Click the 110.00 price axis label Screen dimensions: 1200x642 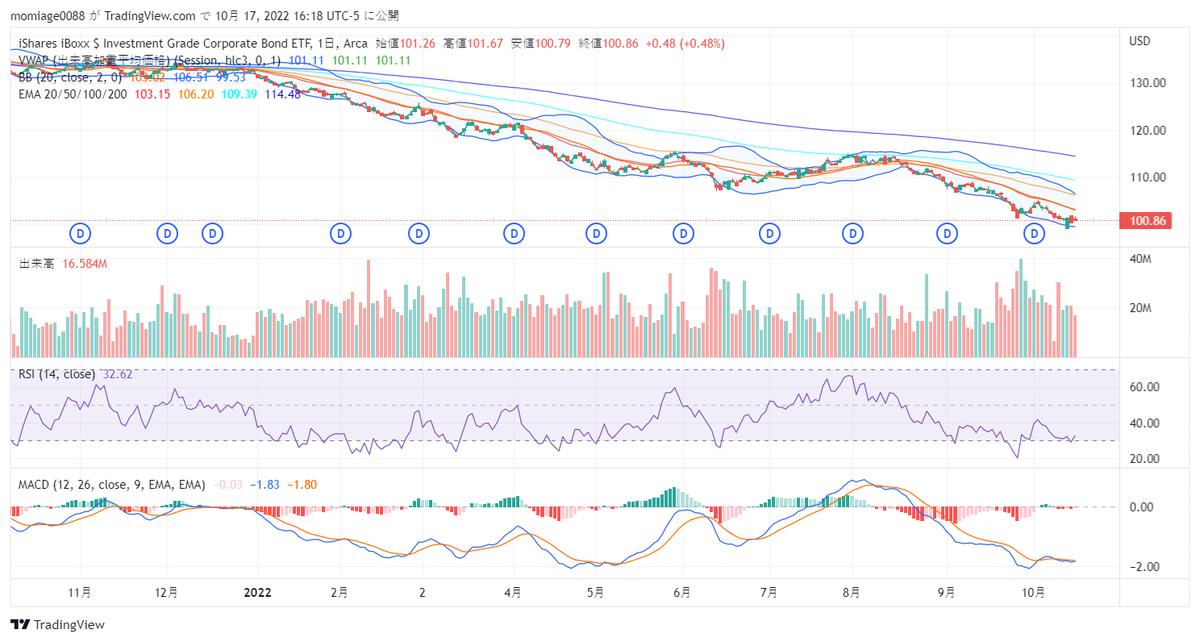tap(1148, 177)
